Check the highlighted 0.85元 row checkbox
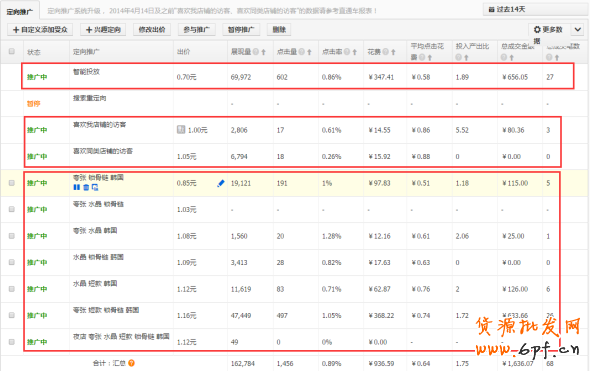590x371 pixels. (x=12, y=183)
